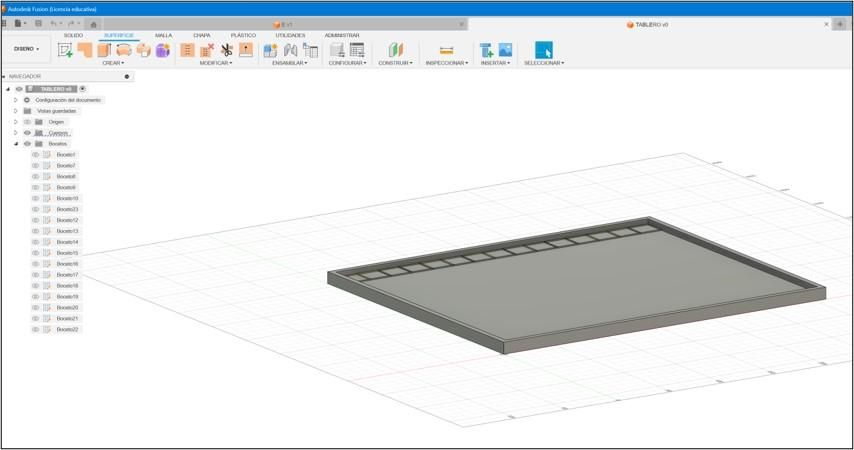
Task: Open the CONFIGURAR menu label
Action: 347,63
